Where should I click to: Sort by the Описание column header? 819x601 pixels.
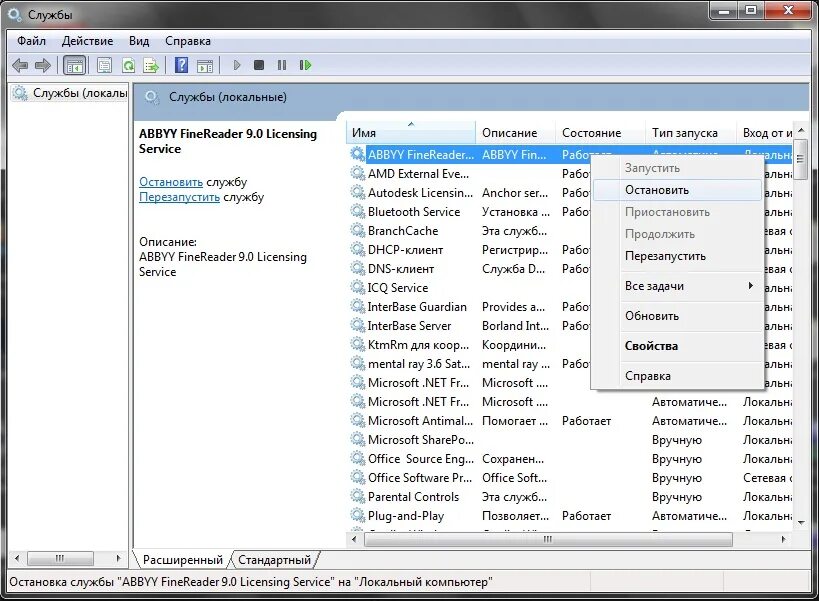(x=516, y=133)
